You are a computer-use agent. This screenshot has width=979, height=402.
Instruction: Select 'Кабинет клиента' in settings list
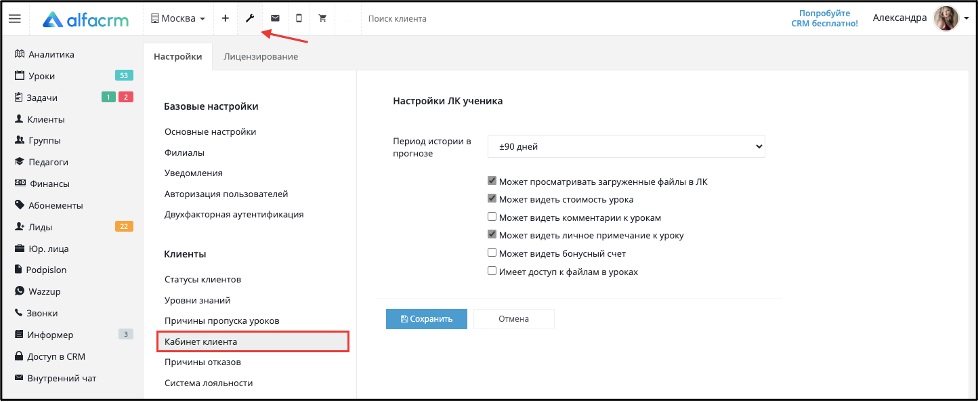[x=201, y=342]
